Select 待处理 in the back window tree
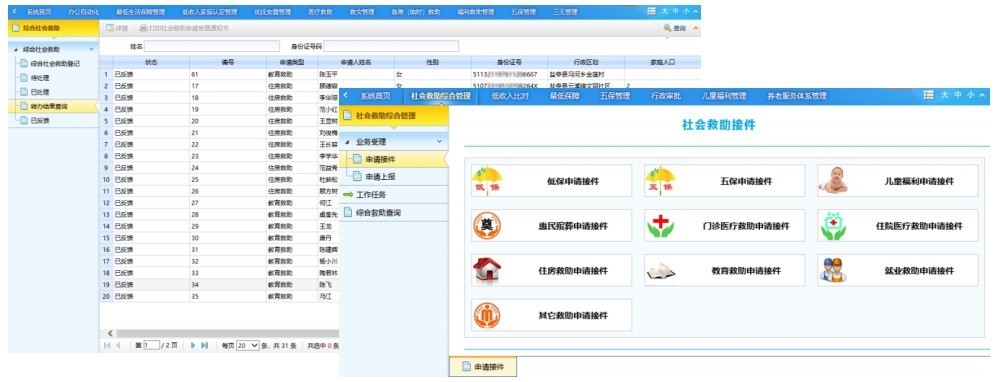The height and width of the screenshot is (382, 994). tap(40, 78)
